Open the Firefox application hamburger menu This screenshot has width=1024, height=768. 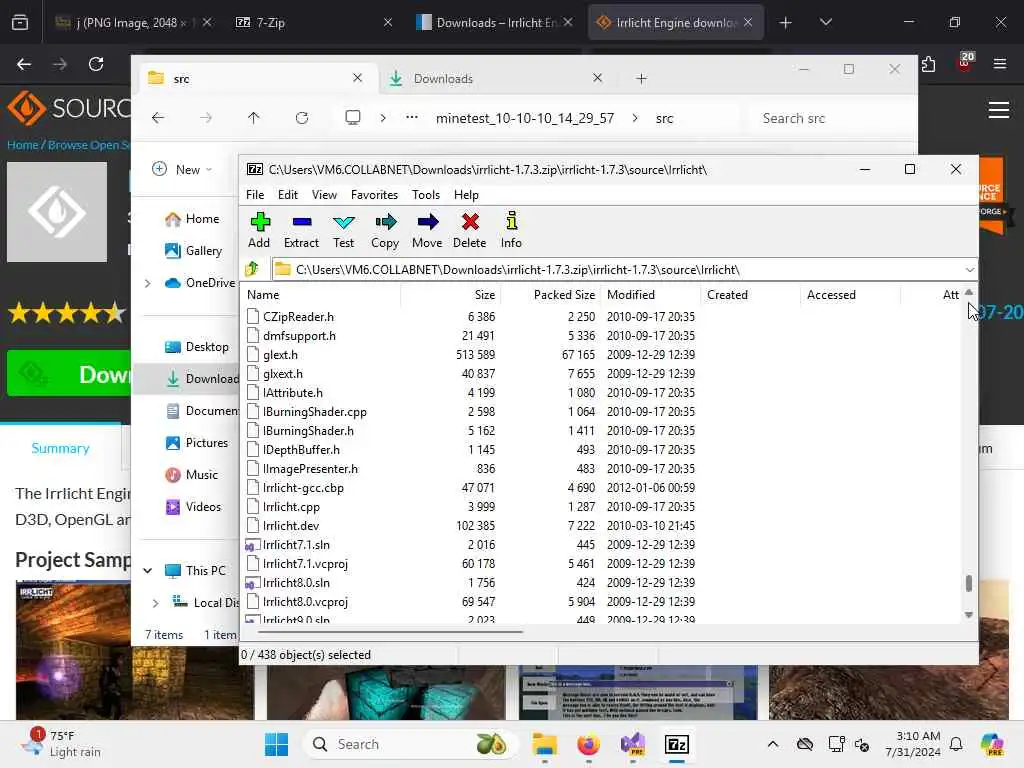pyautogui.click(x=999, y=64)
